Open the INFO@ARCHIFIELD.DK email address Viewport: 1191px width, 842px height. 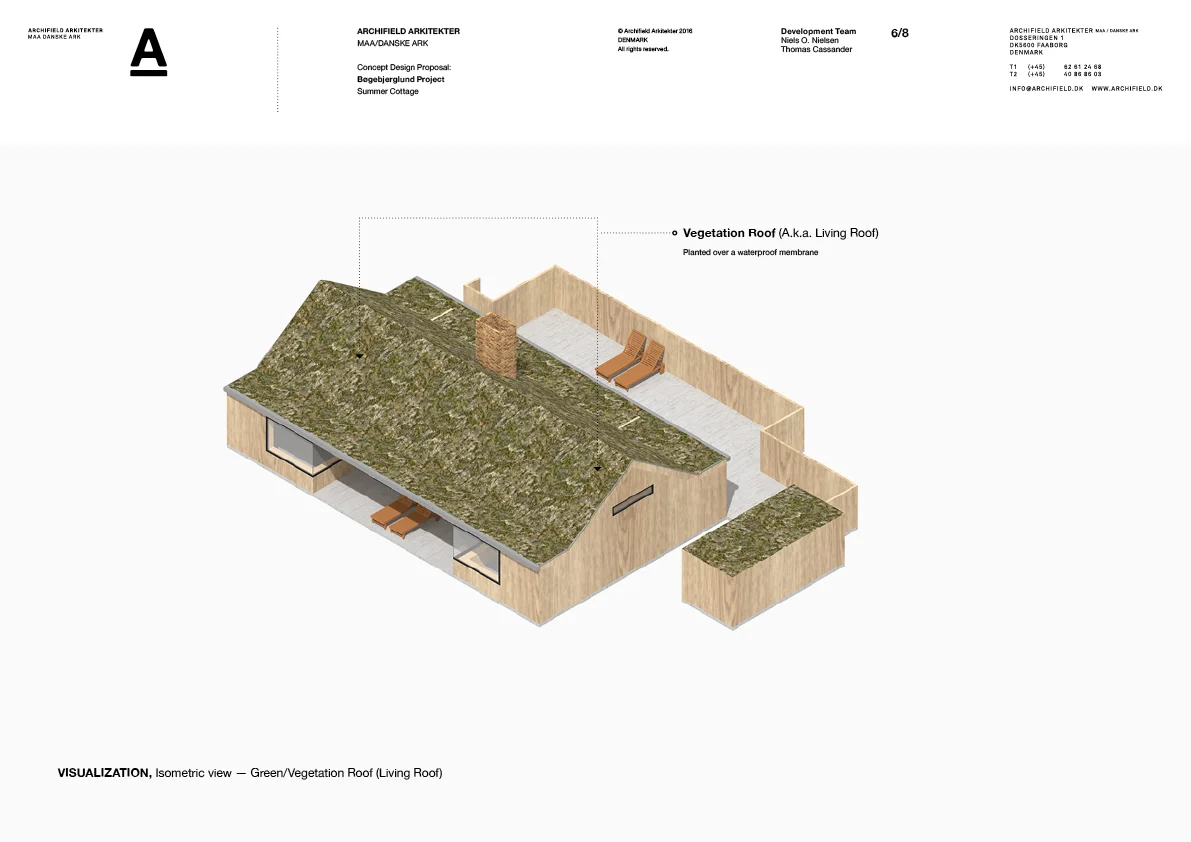click(1046, 89)
